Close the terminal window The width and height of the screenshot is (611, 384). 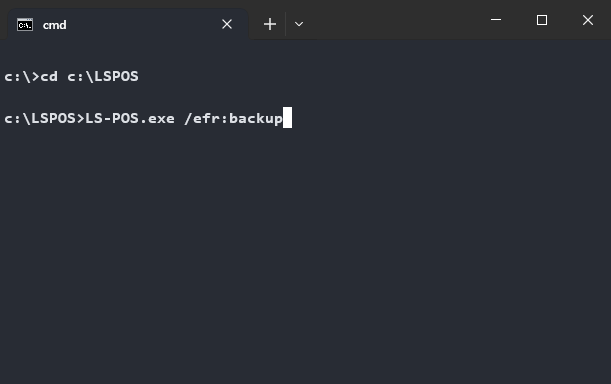588,20
